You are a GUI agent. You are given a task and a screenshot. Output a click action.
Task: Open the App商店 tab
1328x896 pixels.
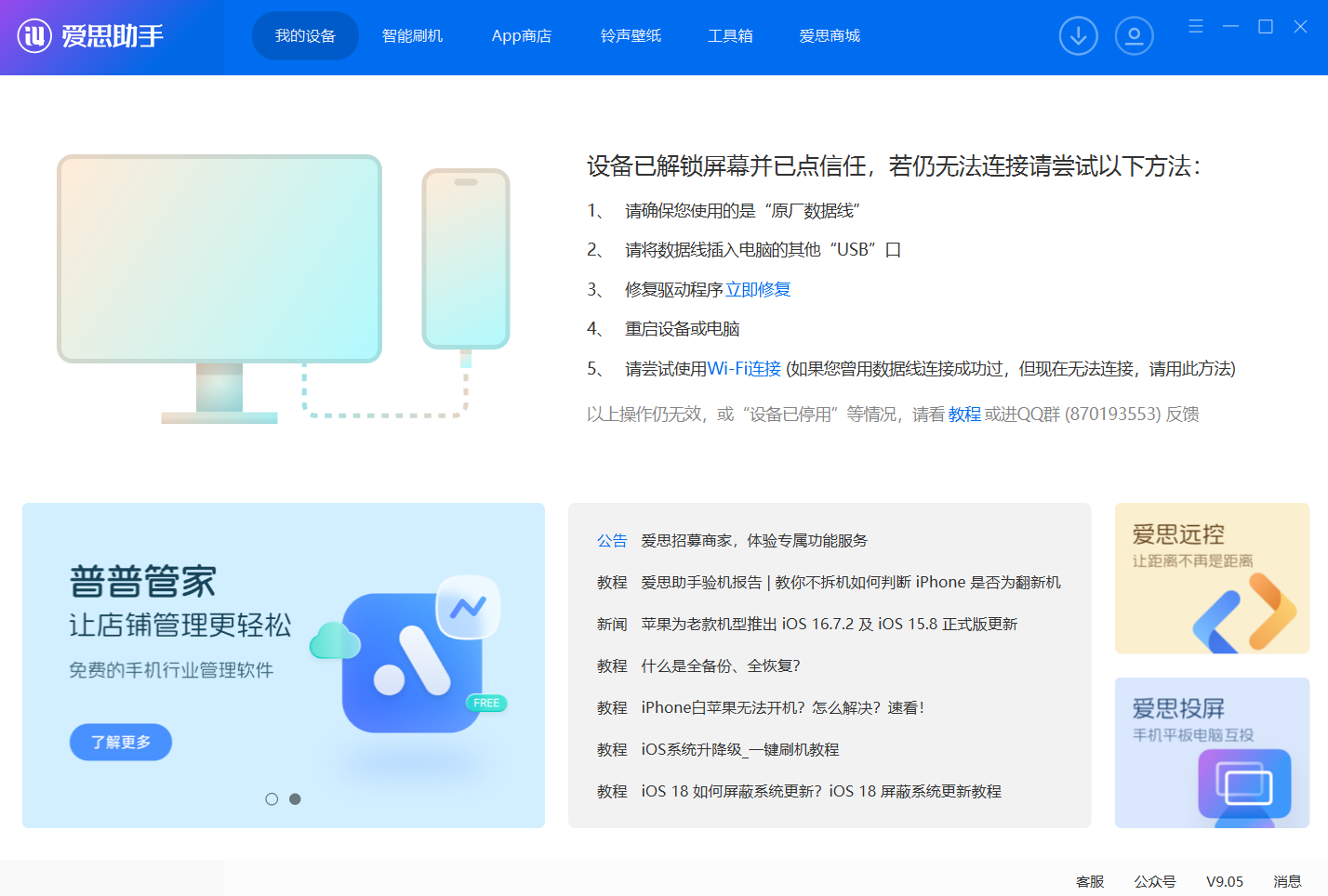pos(521,36)
